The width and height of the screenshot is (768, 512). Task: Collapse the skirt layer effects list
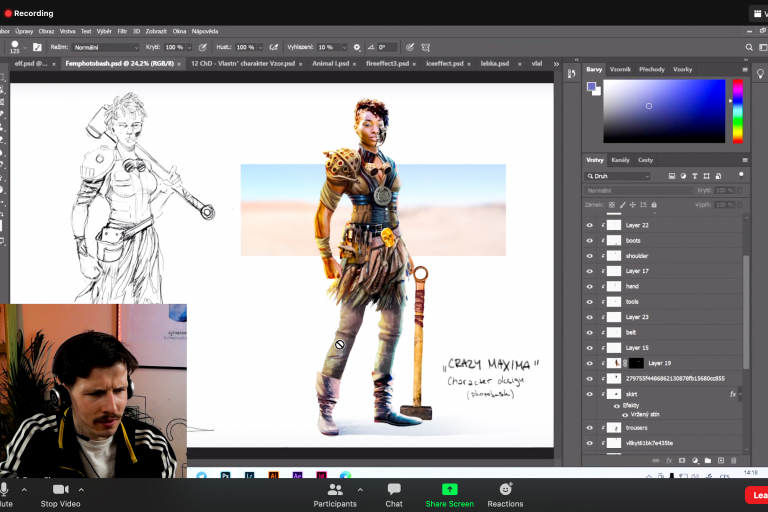tap(740, 395)
